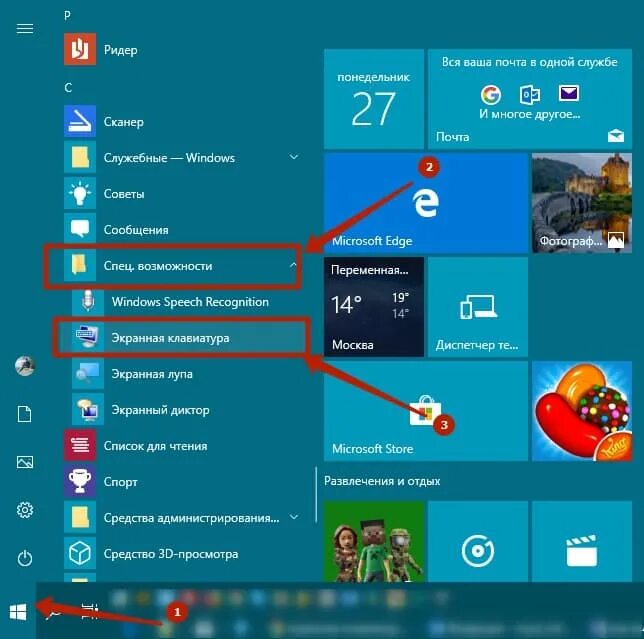
Task: Click the Power button icon
Action: click(25, 558)
